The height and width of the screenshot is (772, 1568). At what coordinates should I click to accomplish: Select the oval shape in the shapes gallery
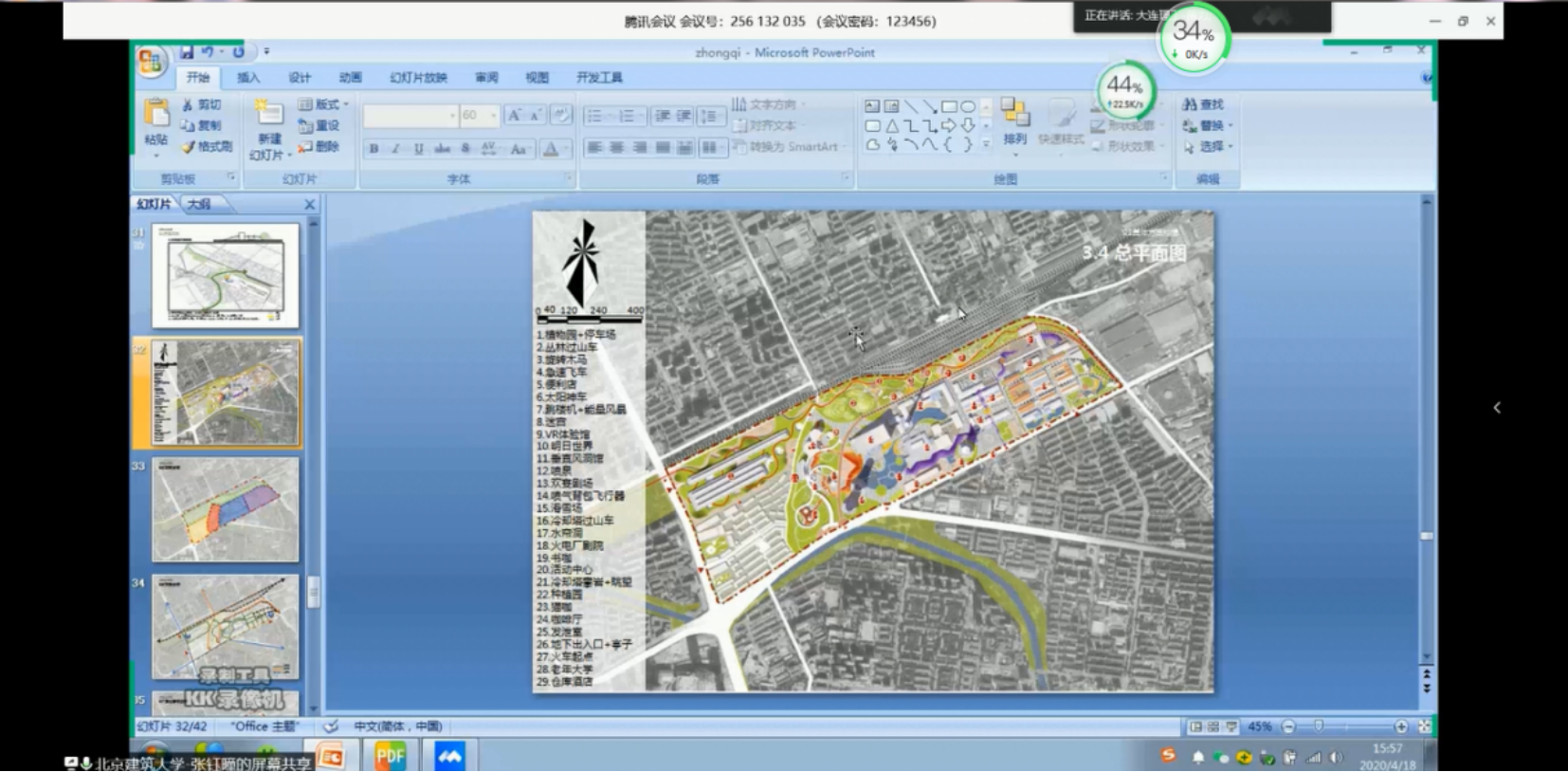click(x=968, y=106)
